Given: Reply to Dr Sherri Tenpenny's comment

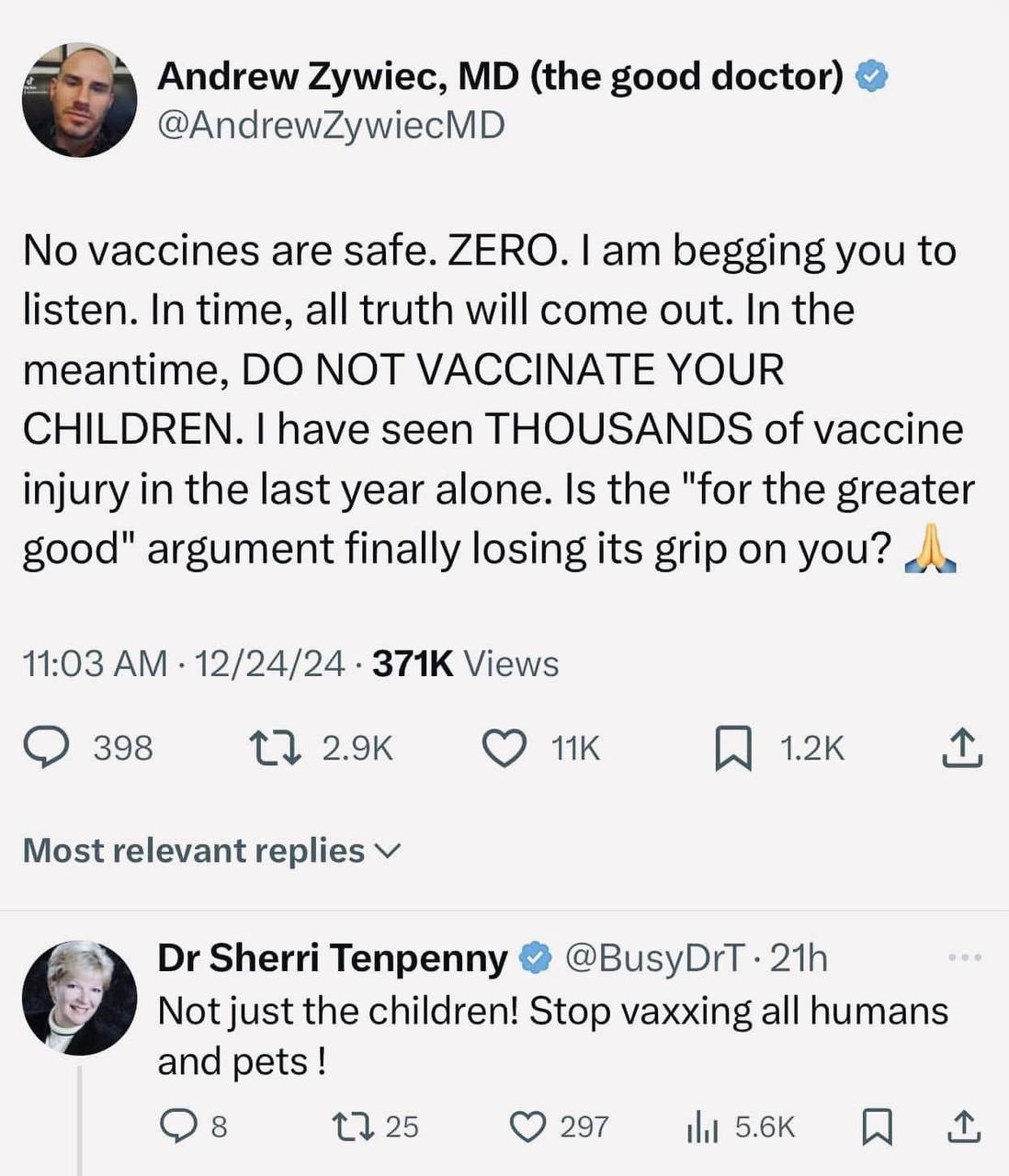Looking at the screenshot, I should (174, 1126).
